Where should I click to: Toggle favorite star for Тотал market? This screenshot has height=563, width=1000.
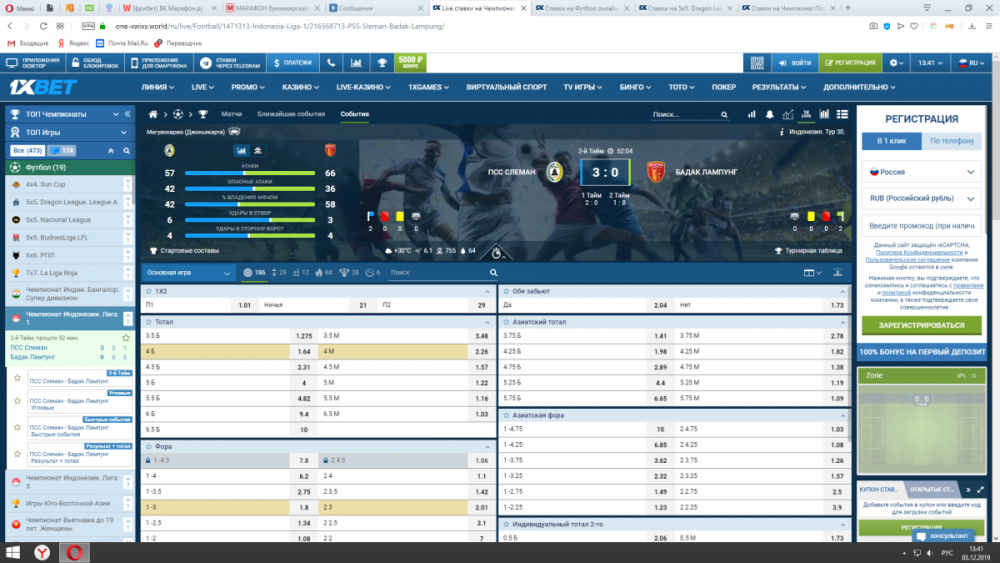(148, 323)
